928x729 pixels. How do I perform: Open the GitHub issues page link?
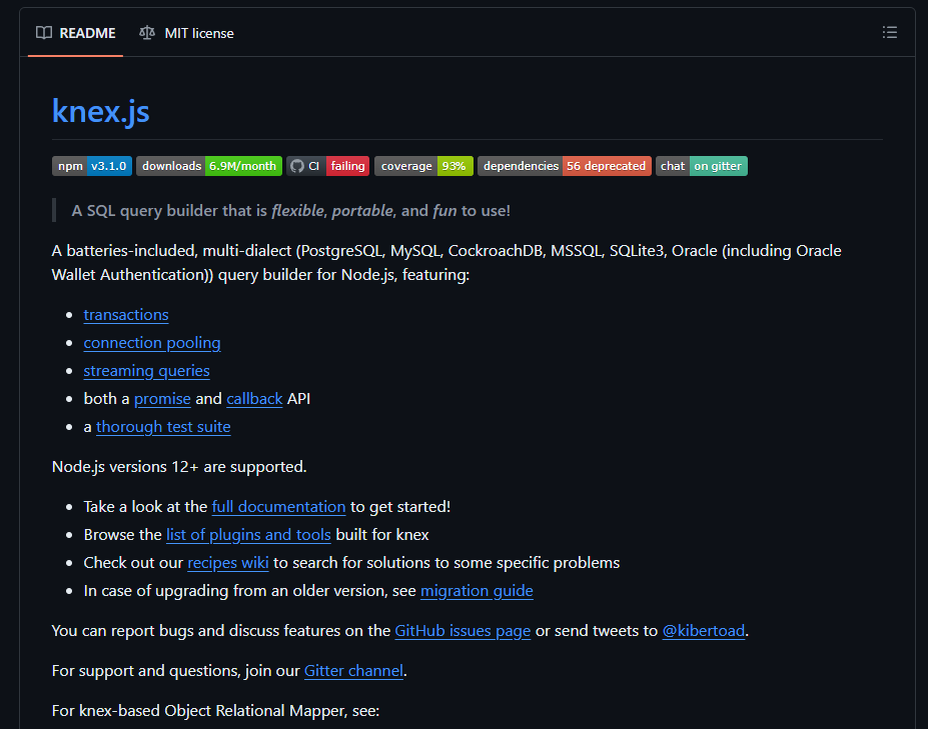463,631
